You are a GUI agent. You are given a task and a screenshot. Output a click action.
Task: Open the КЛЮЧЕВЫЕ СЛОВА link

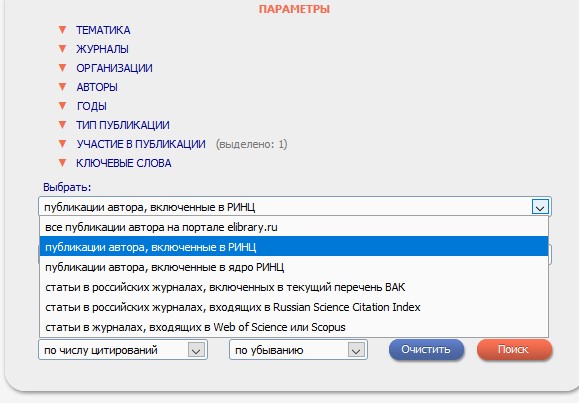point(124,163)
